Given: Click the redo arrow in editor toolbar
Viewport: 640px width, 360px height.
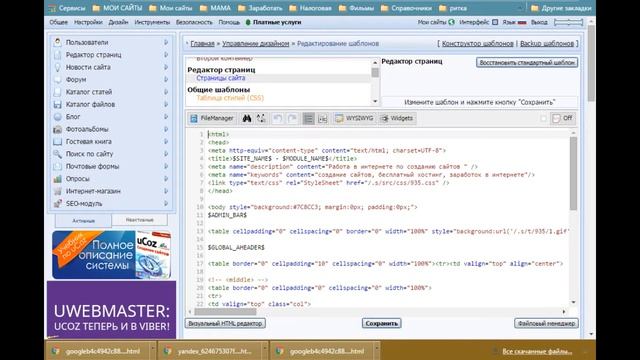Looking at the screenshot, I should [x=292, y=118].
